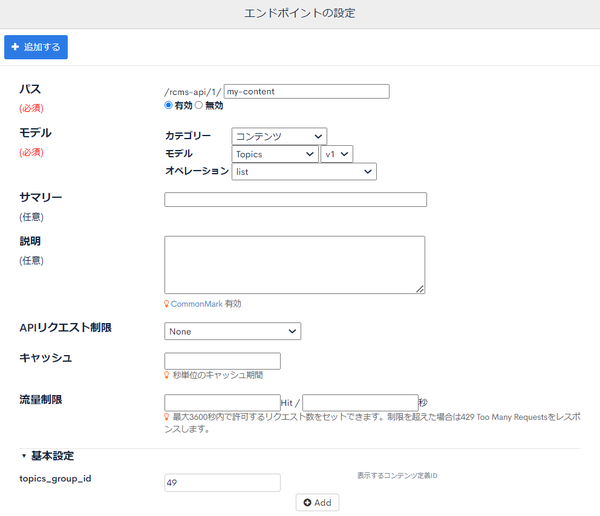Select the 有効 radio button
Screen dimensions: 600x516
click(x=168, y=105)
